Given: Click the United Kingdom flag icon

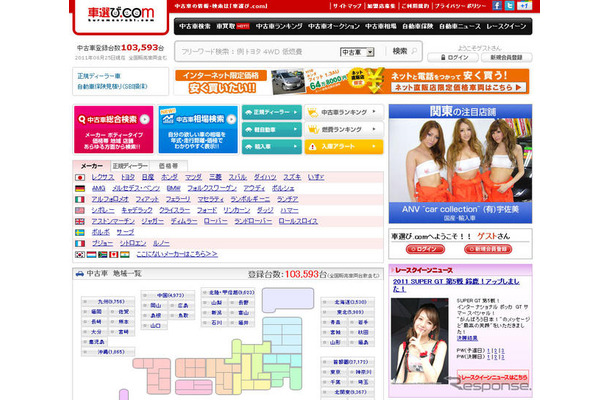Looking at the screenshot, I should coord(80,221).
